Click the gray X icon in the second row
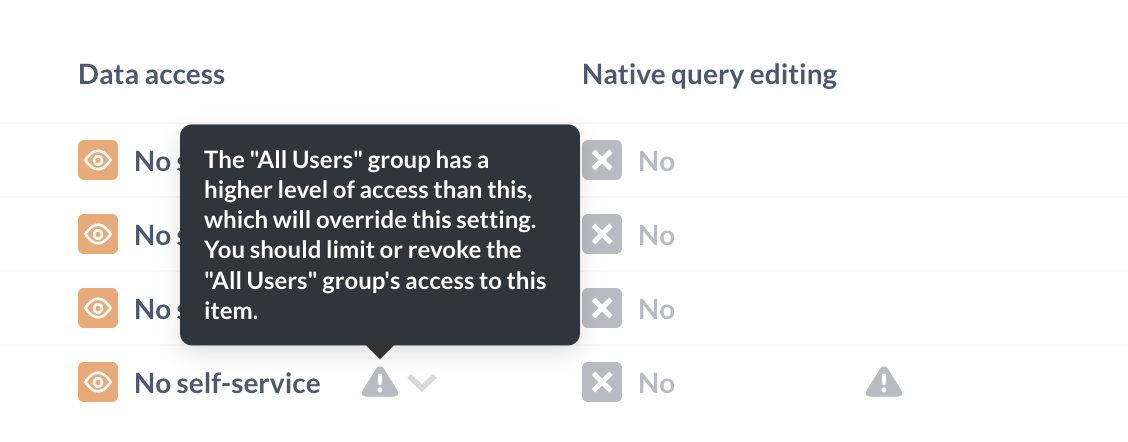1128x442 pixels. click(602, 234)
